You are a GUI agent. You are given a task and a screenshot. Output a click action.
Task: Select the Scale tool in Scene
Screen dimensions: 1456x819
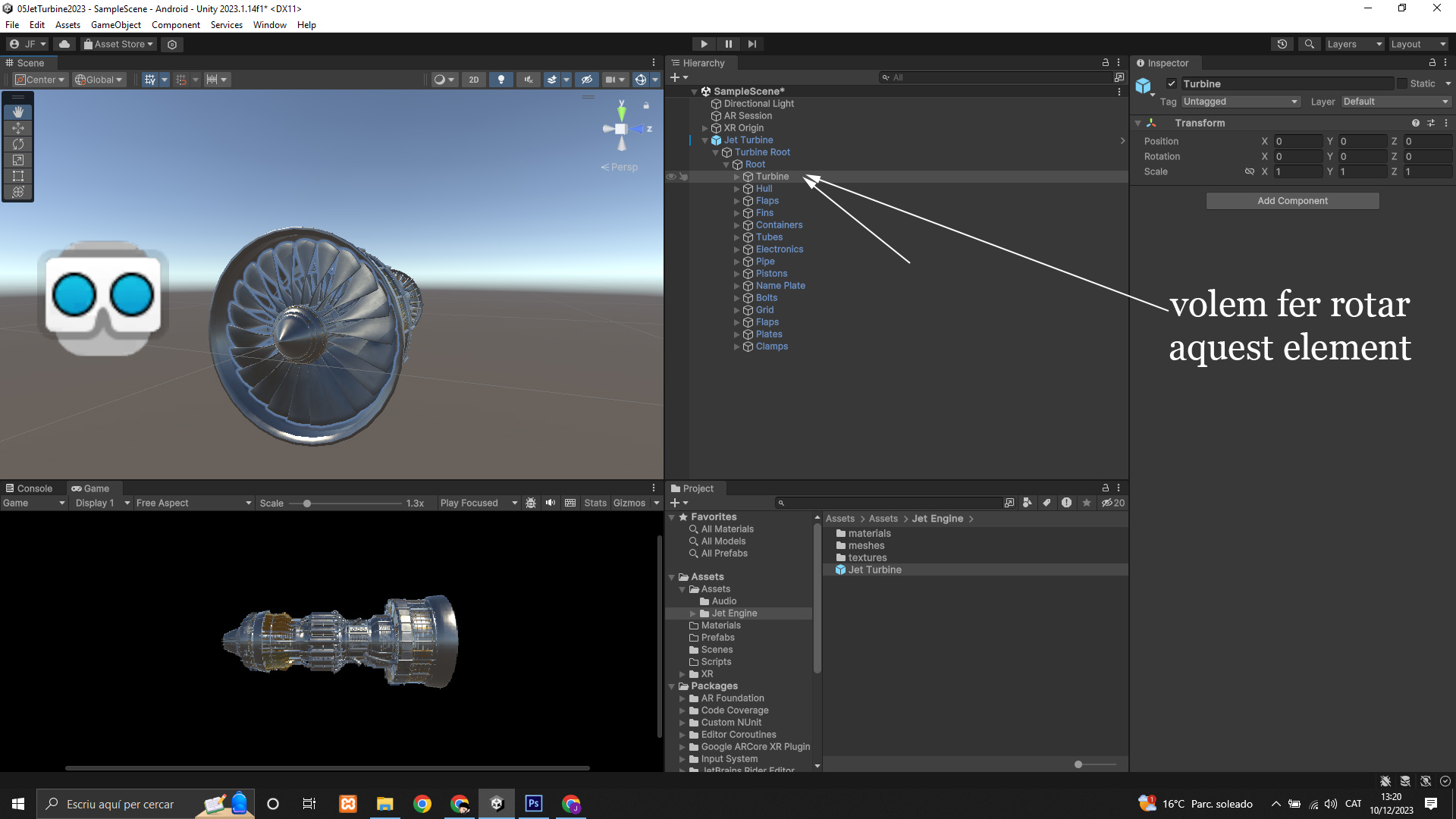pos(18,160)
